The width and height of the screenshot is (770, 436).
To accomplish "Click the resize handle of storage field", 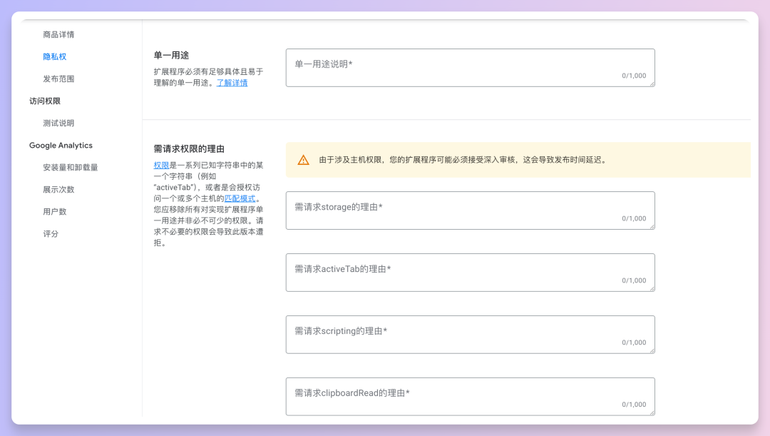I will 652,227.
